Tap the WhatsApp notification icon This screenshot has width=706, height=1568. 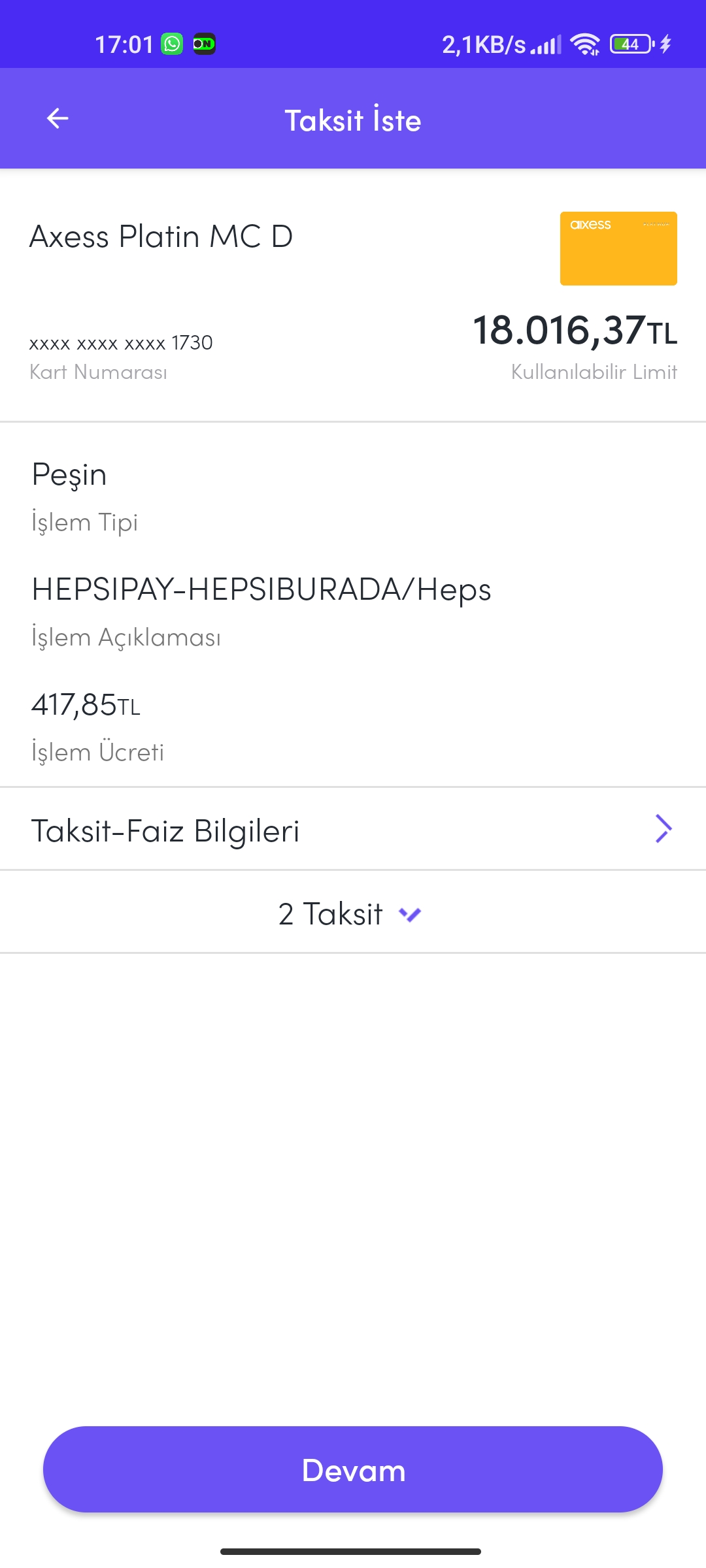(x=173, y=44)
